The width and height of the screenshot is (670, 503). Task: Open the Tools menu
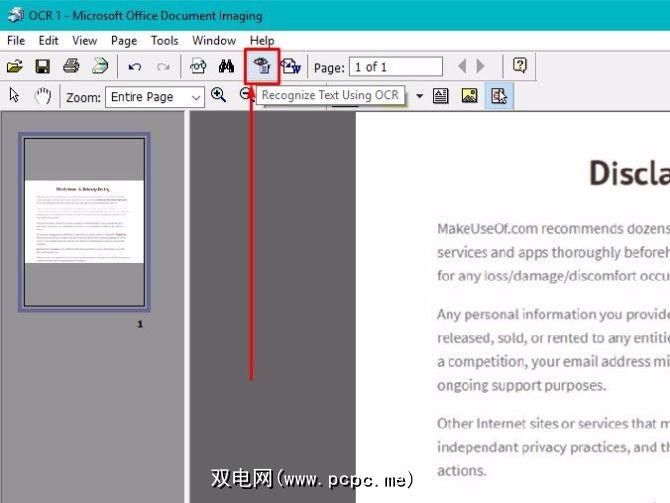click(x=165, y=41)
